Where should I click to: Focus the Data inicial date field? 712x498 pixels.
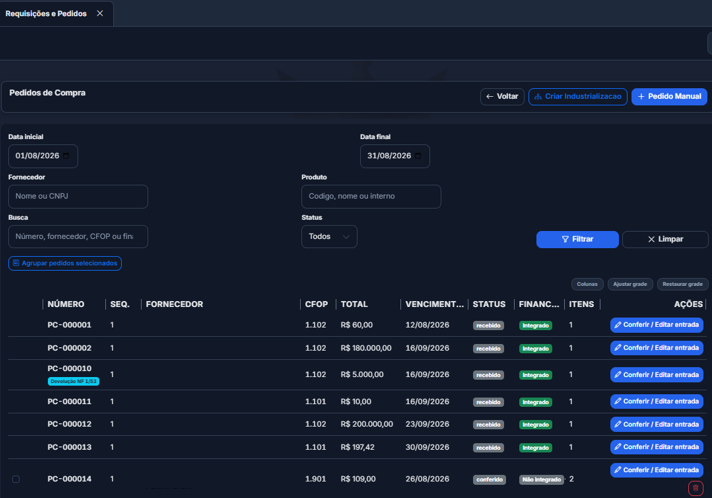[43, 156]
